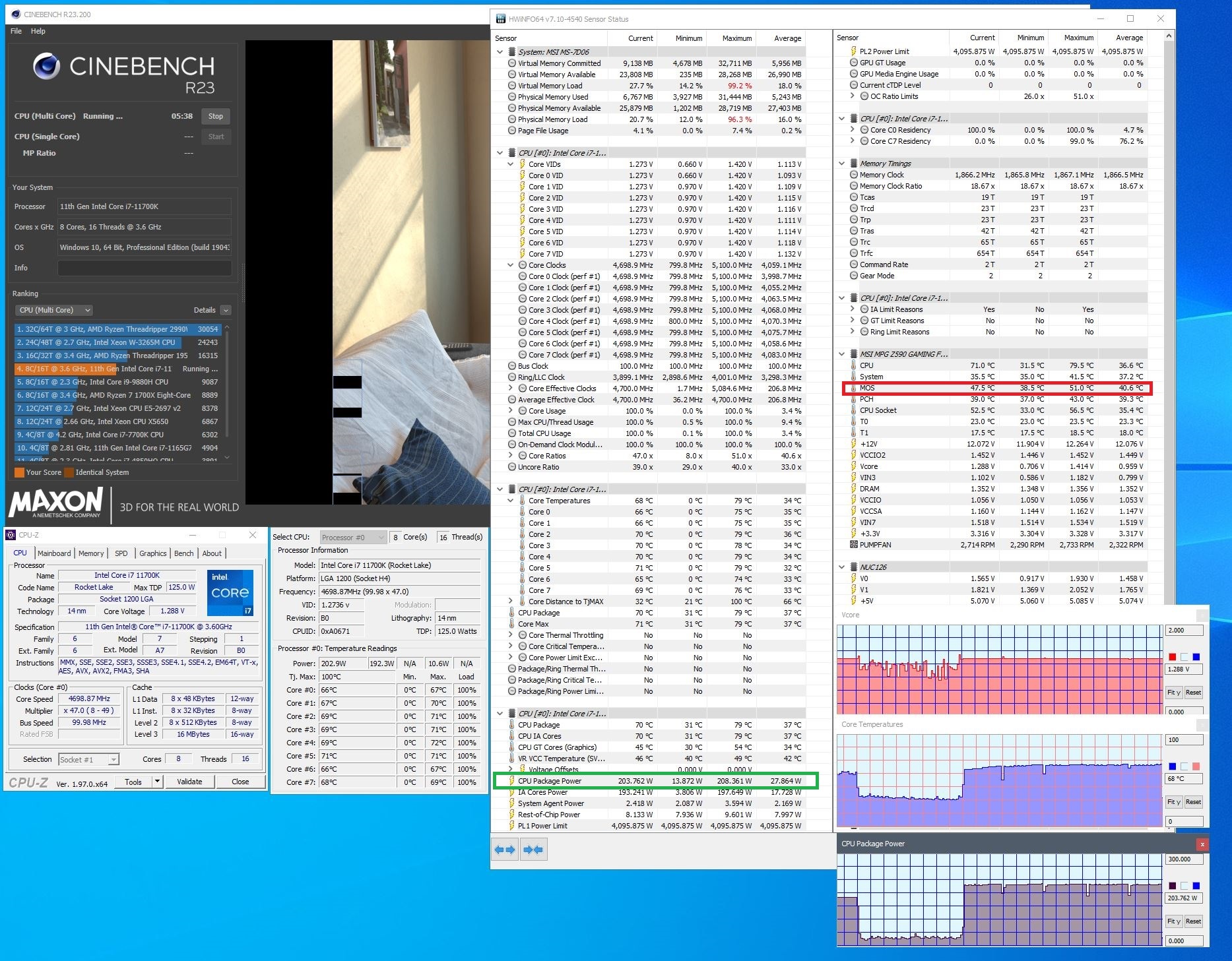Open the Cinebench Help menu
Image resolution: width=1232 pixels, height=961 pixels.
point(38,31)
